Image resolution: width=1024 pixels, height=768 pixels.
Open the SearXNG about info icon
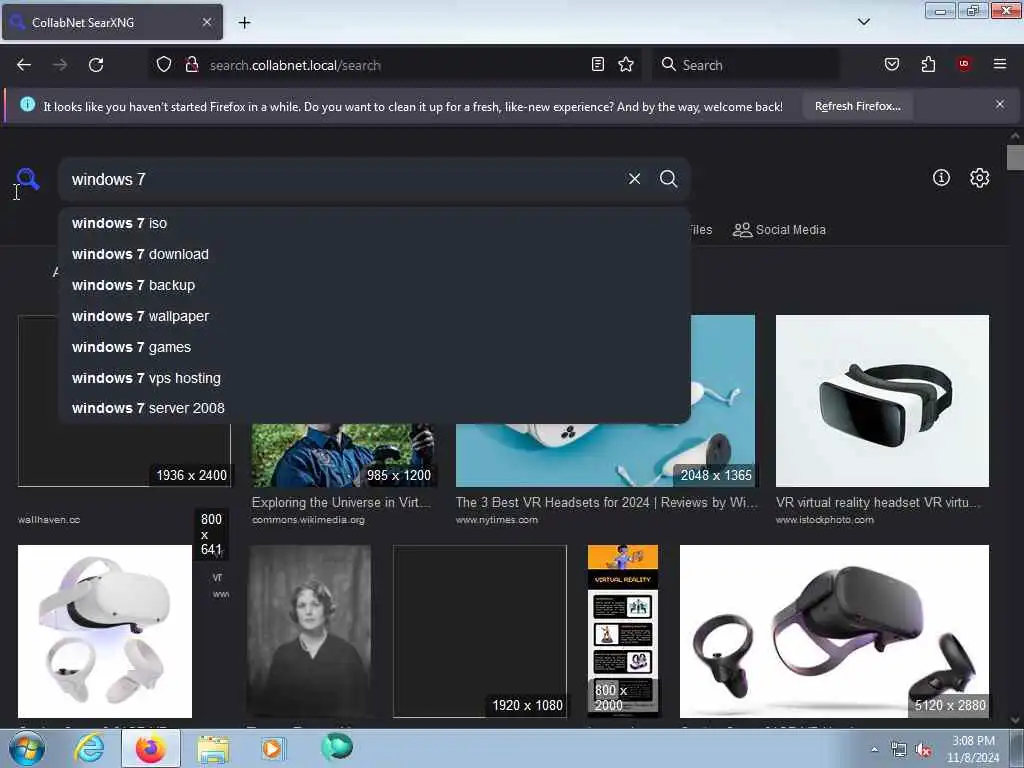[941, 178]
